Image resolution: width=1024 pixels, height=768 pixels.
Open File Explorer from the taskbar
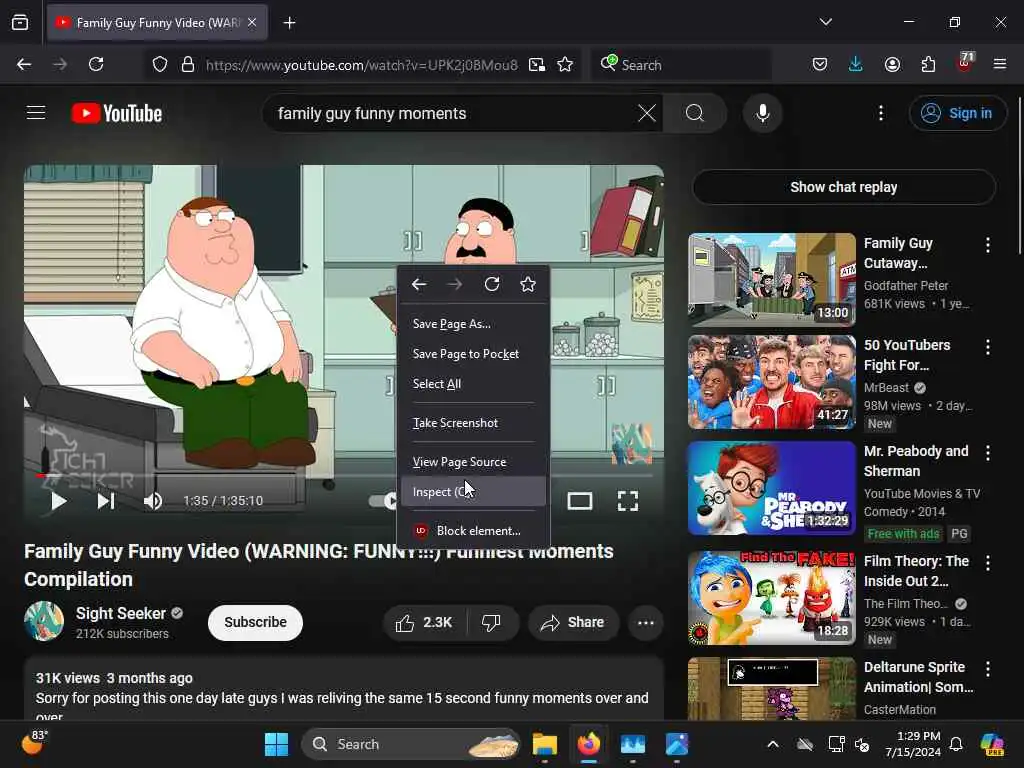pos(545,744)
